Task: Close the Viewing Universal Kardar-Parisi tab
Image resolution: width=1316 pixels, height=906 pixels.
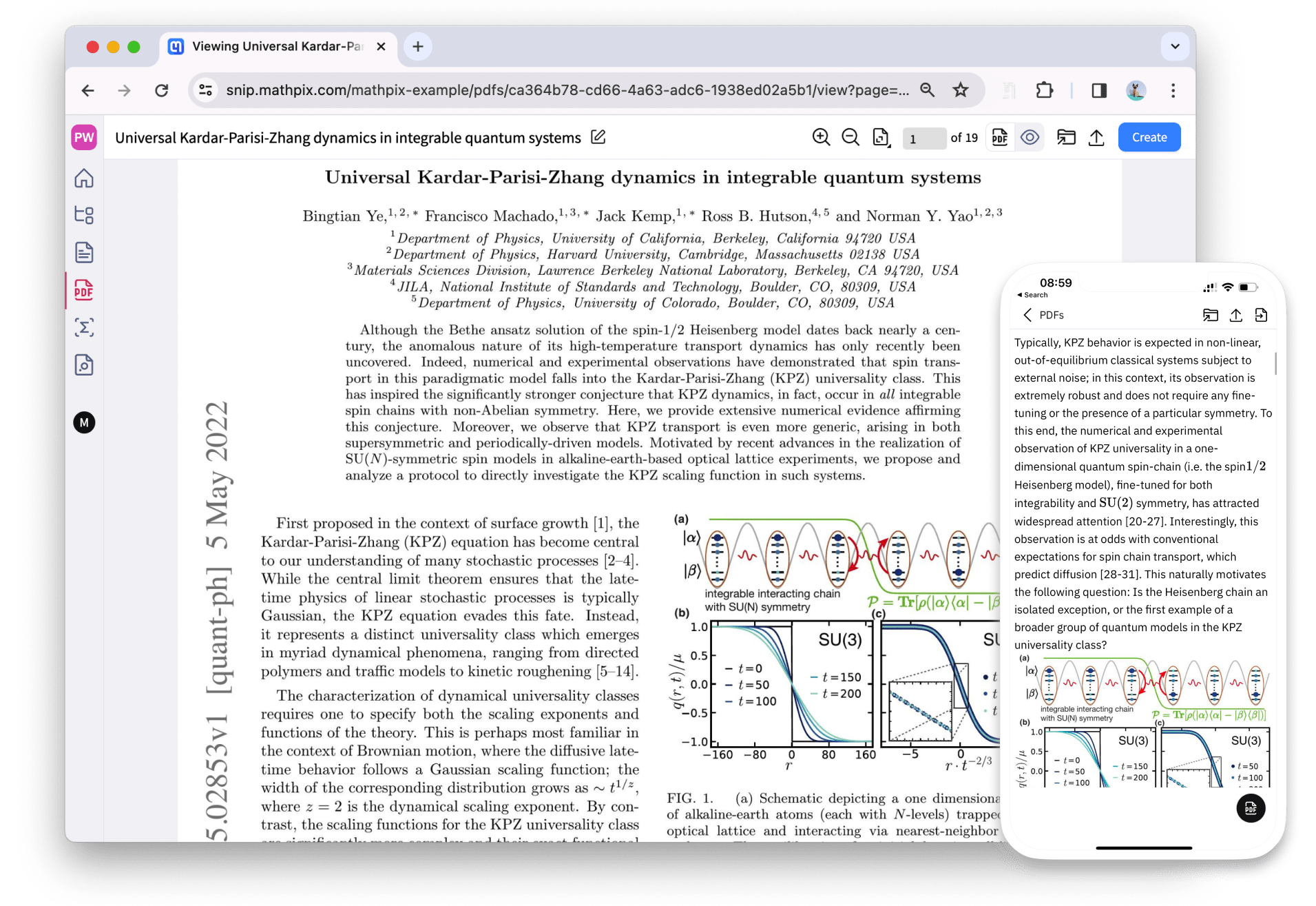Action: coord(381,47)
